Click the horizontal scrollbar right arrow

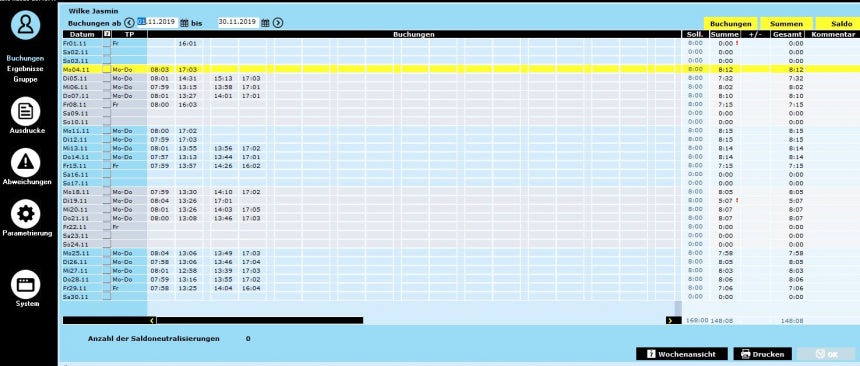670,320
